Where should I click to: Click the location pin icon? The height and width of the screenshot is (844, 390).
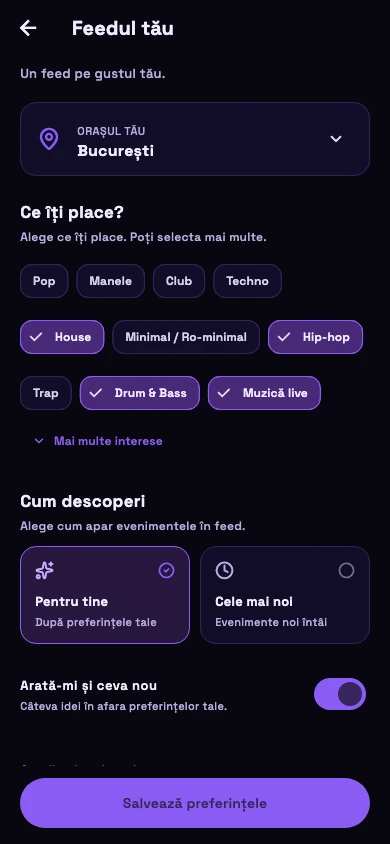coord(49,139)
